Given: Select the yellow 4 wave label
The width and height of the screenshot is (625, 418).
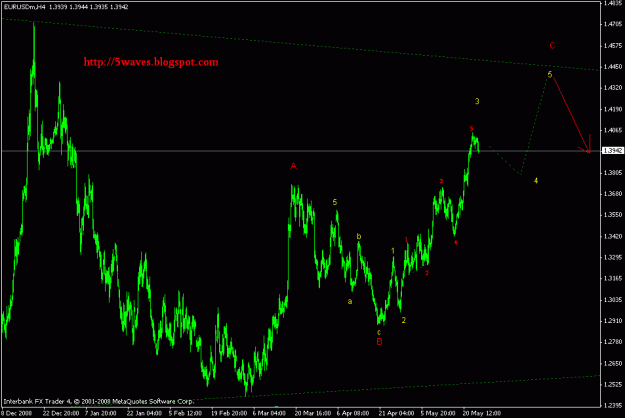Looking at the screenshot, I should pyautogui.click(x=536, y=181).
